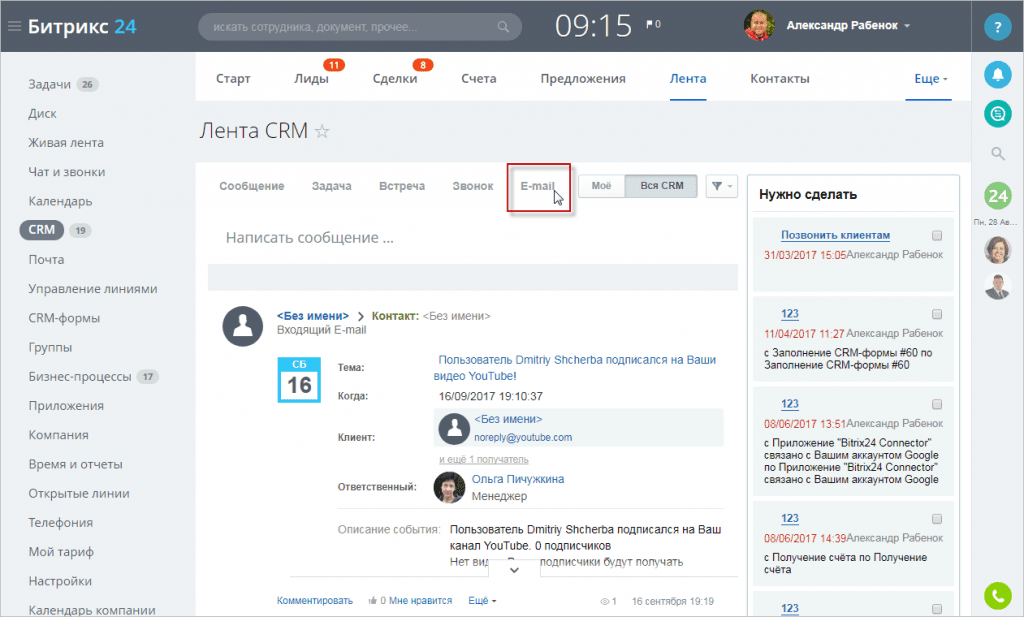Open the filter dropdown arrow

pos(729,187)
